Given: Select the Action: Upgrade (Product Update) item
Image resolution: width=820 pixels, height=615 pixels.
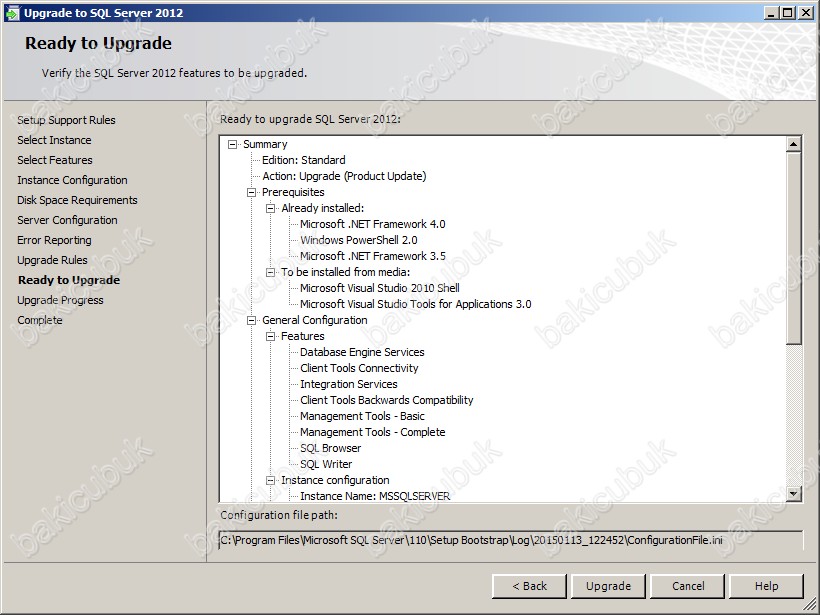Looking at the screenshot, I should point(344,176).
